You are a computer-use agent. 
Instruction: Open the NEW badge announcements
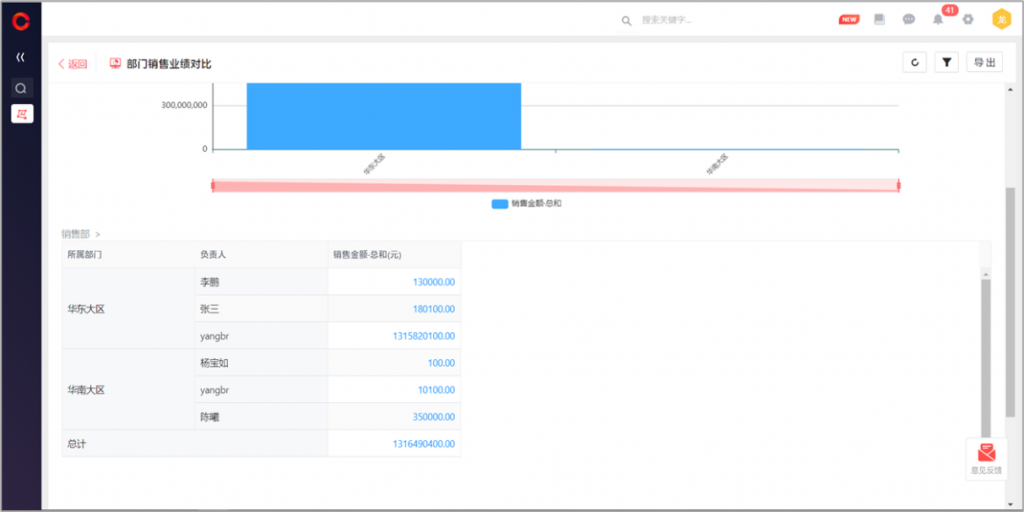click(848, 20)
